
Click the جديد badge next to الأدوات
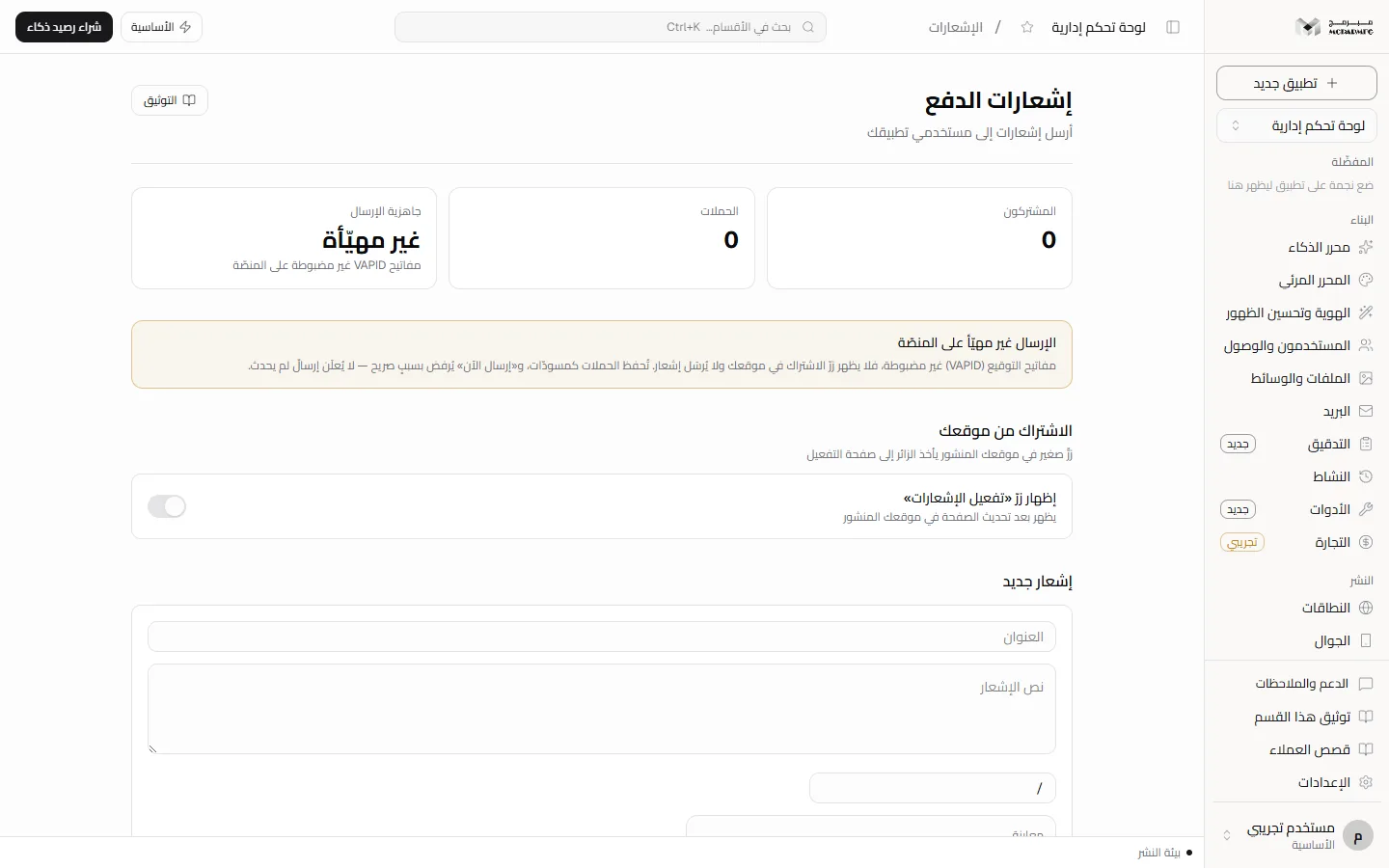(1238, 510)
